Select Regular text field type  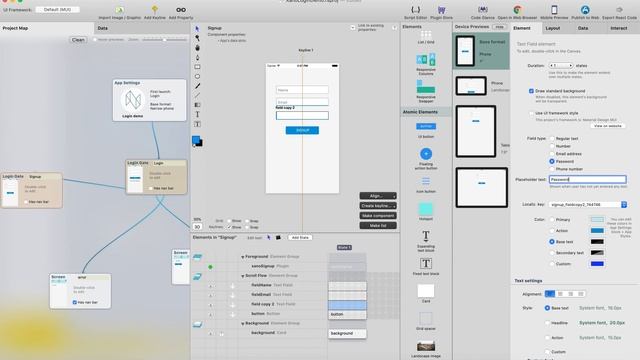[x=552, y=139]
